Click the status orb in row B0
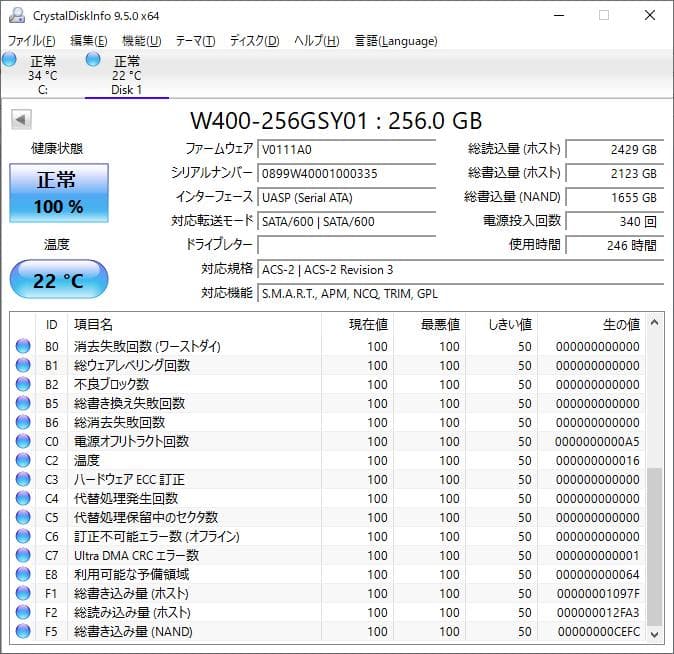This screenshot has width=674, height=654. (23, 346)
